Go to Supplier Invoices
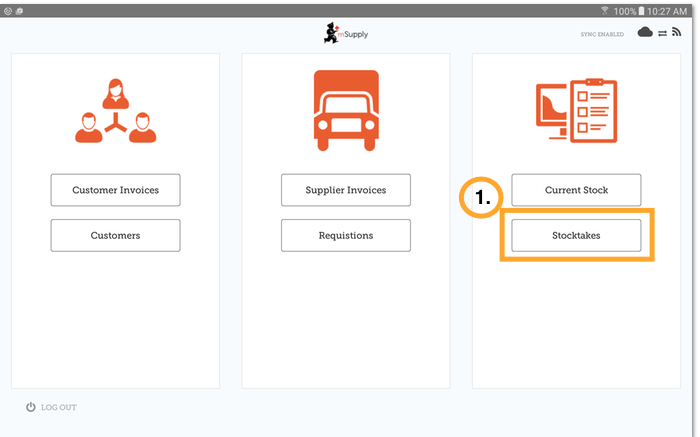 pyautogui.click(x=345, y=189)
